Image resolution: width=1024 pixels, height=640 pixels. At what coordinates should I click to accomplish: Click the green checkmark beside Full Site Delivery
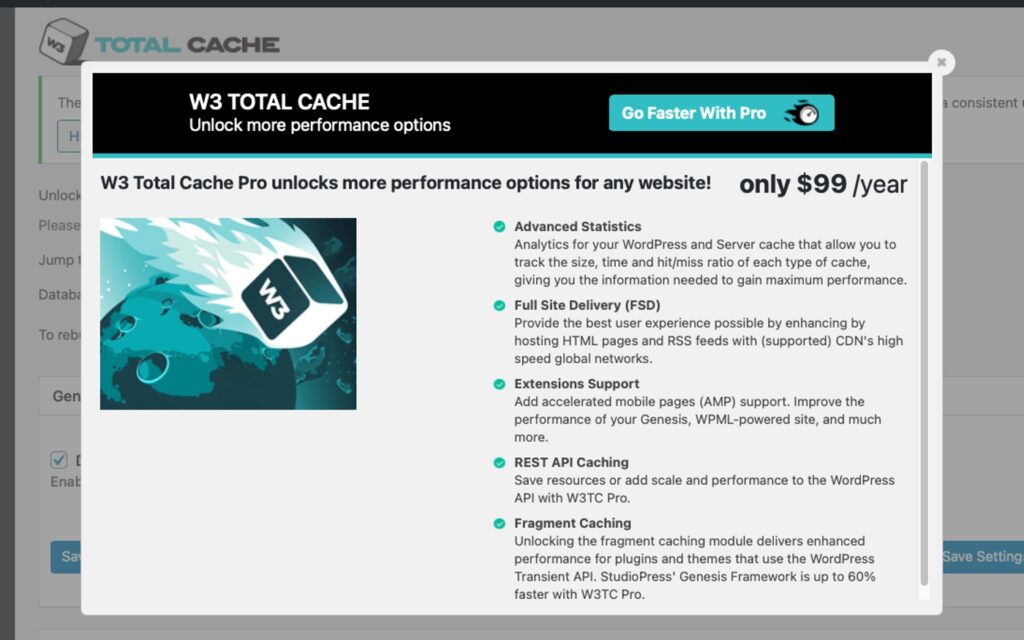[499, 305]
